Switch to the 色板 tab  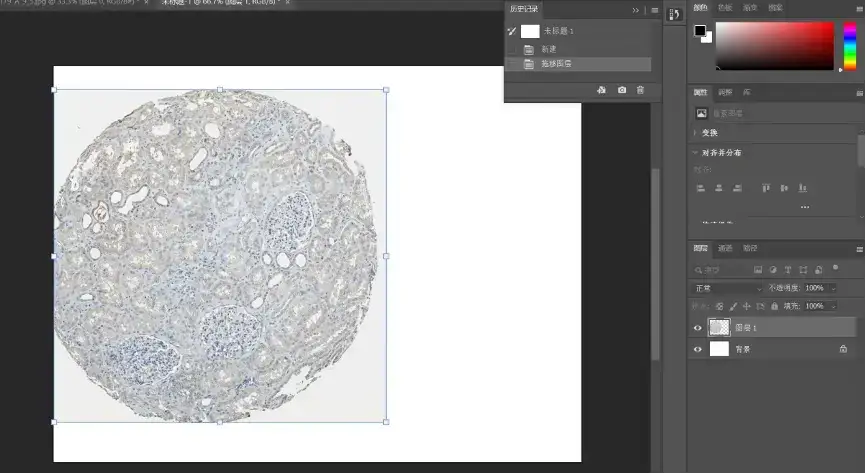[724, 9]
